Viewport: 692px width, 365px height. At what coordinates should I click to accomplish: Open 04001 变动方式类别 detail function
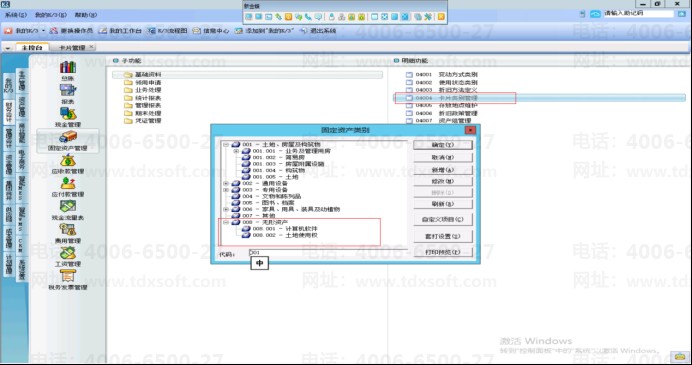446,75
